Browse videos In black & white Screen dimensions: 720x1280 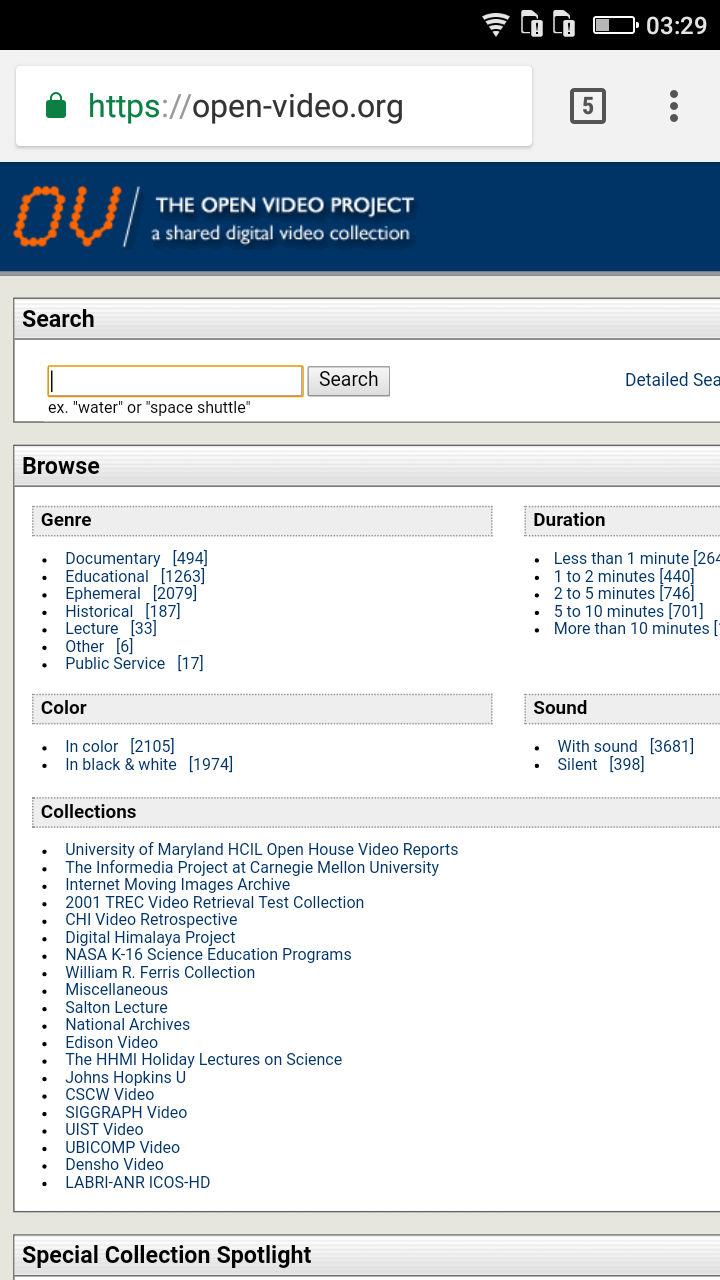[121, 764]
